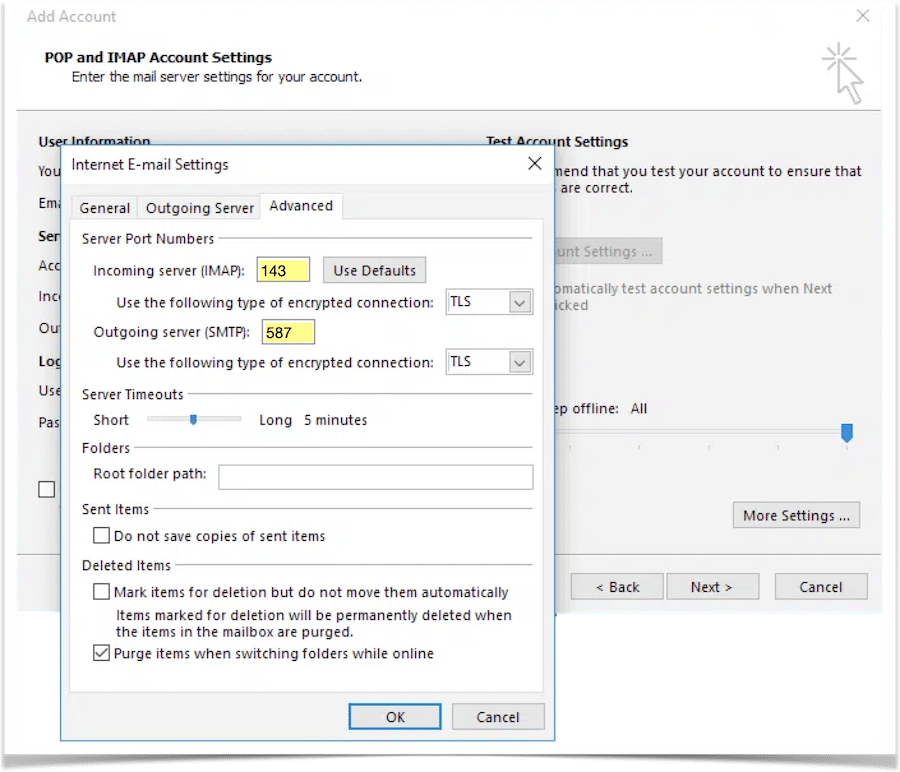Click the Incoming server IMAP port field
900x772 pixels.
(284, 271)
